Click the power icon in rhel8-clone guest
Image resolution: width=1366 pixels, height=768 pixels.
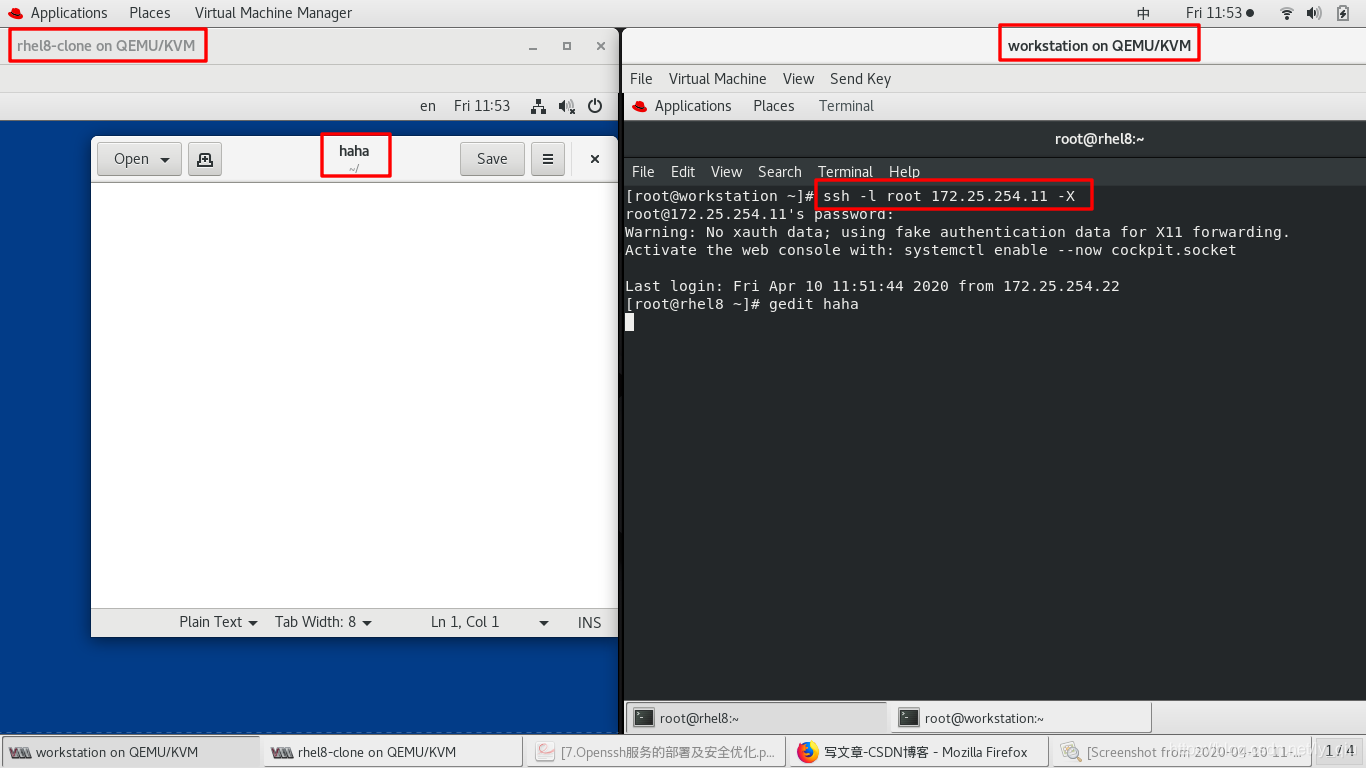pos(595,106)
